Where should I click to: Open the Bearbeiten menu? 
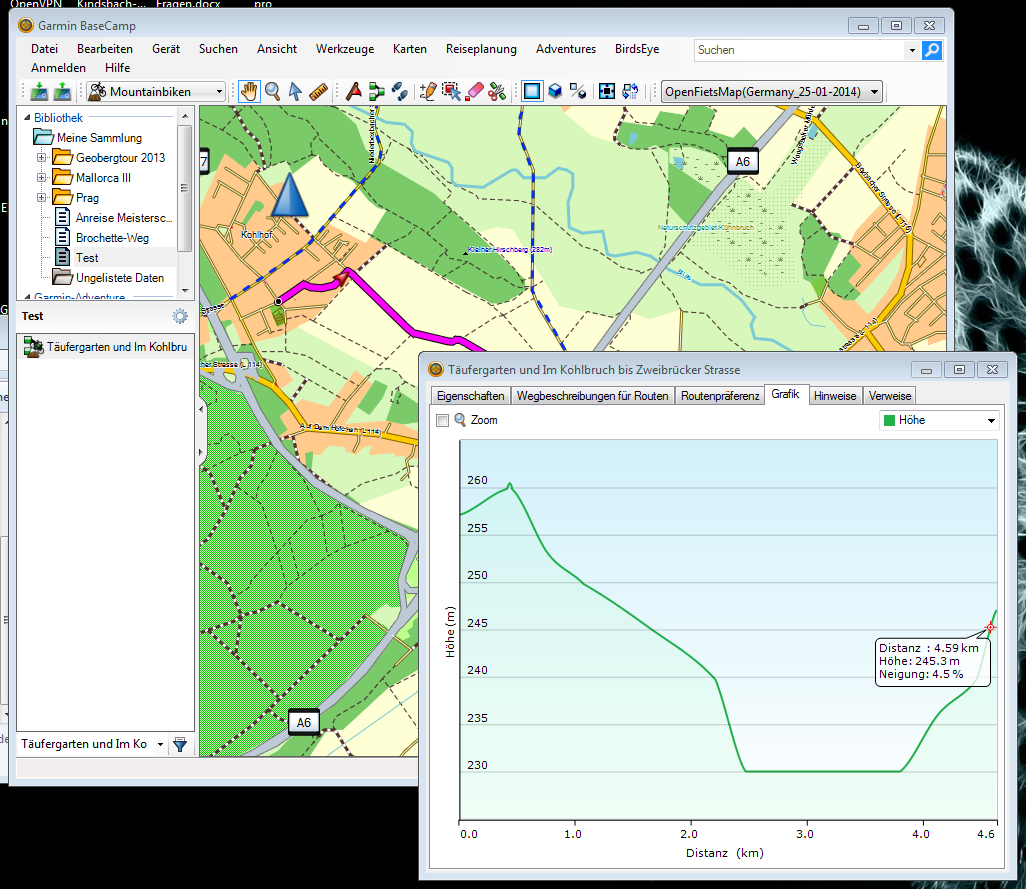(105, 49)
